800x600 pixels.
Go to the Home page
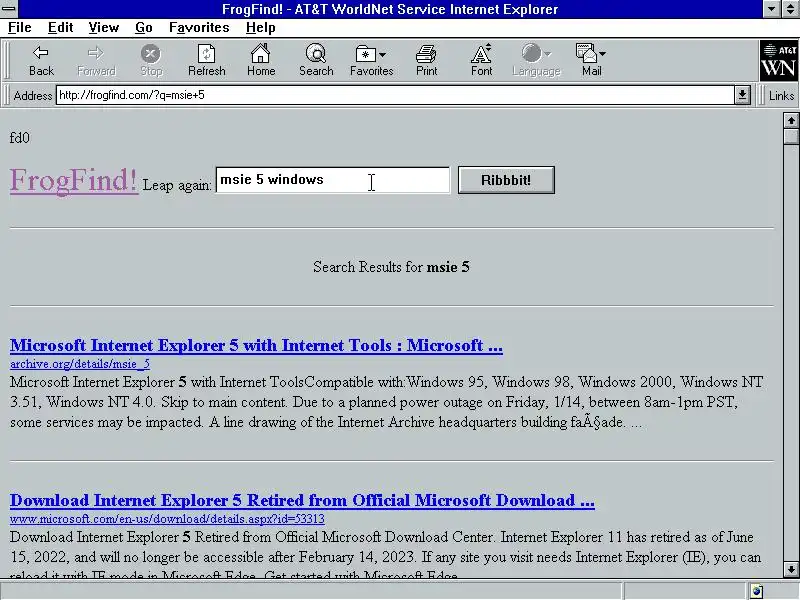click(x=261, y=60)
